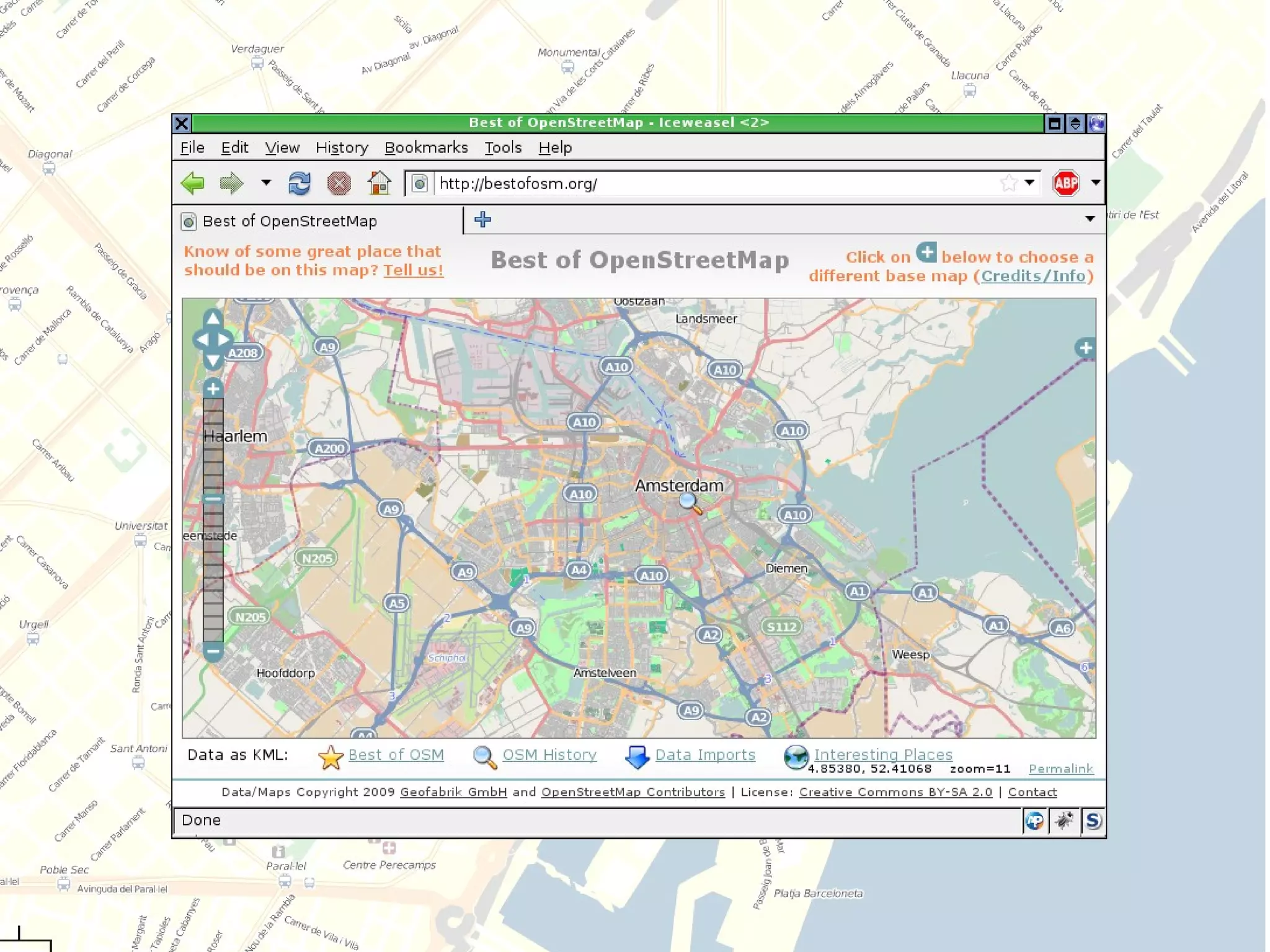Click map zoom-in plus button
The width and height of the screenshot is (1270, 952).
(213, 389)
